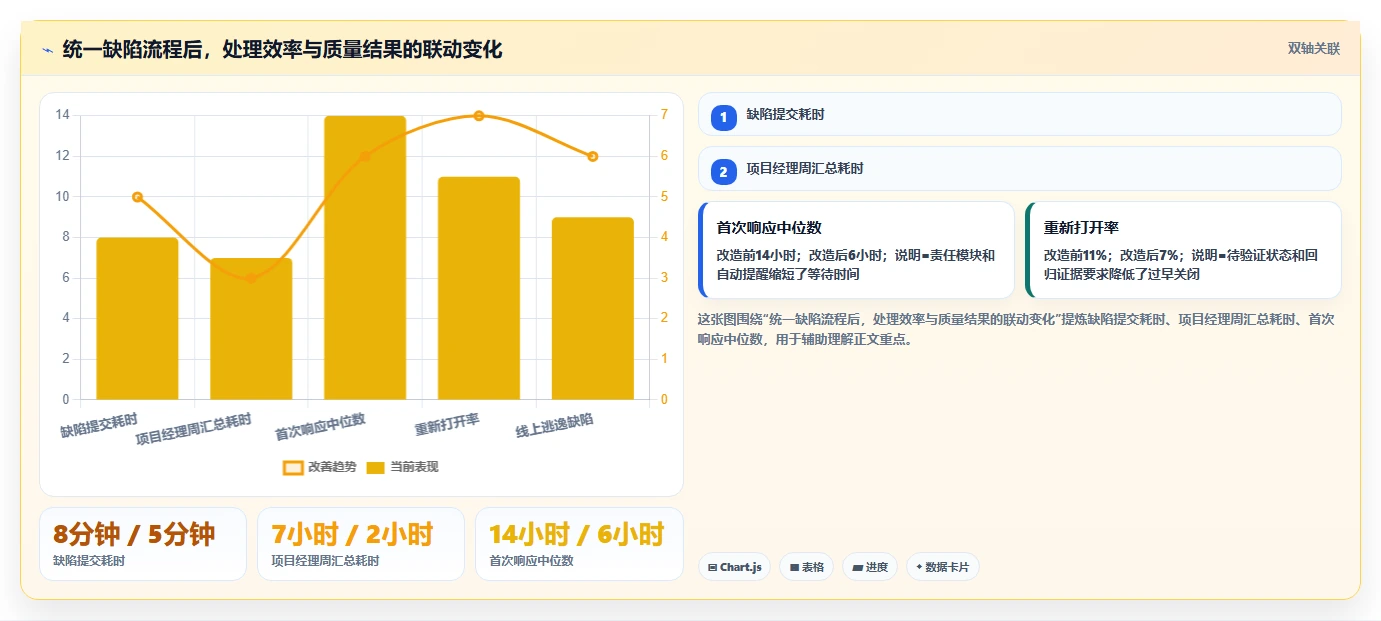Click the 表格 tag chip
The width and height of the screenshot is (1381, 621).
tap(806, 567)
